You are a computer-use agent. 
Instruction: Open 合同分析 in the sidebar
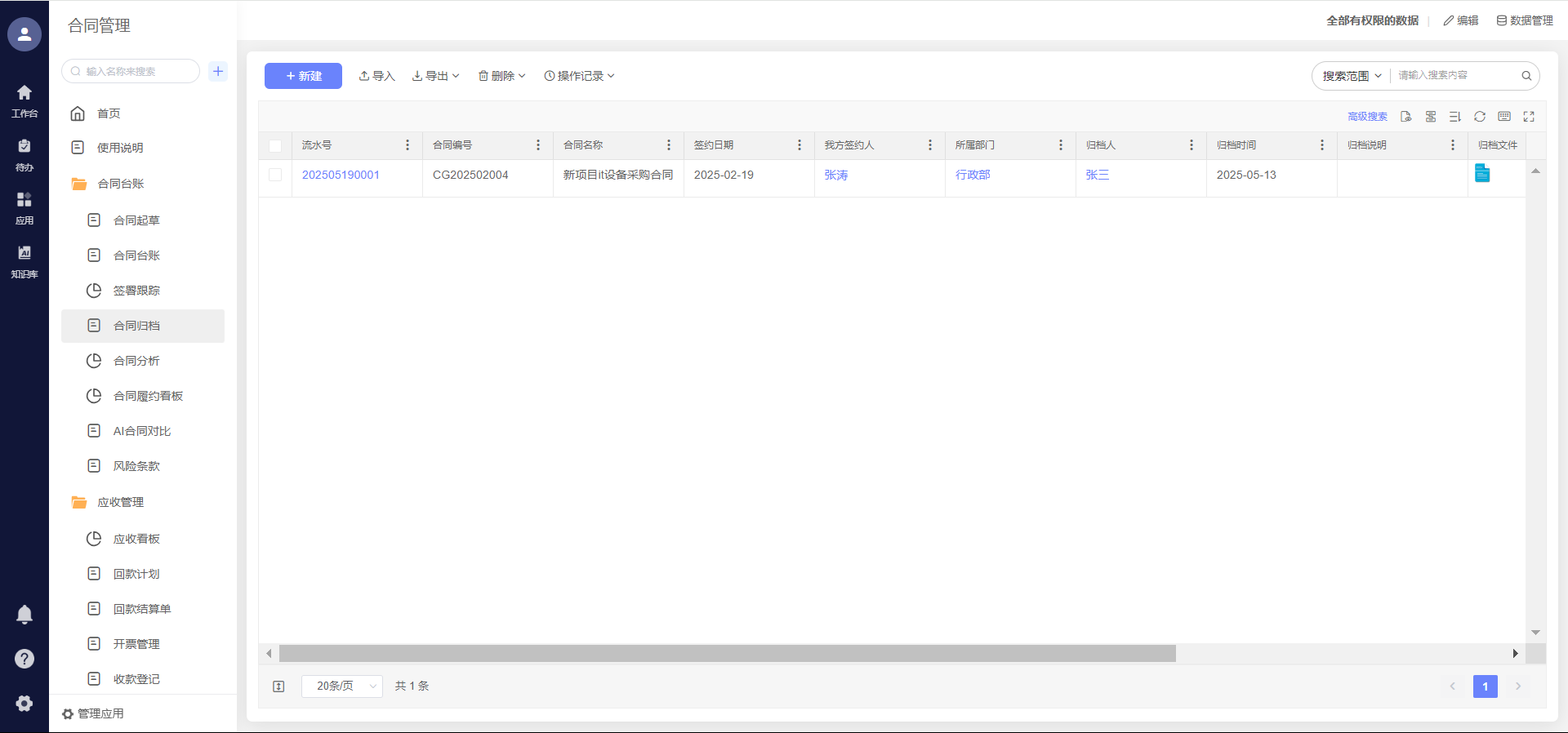click(136, 361)
